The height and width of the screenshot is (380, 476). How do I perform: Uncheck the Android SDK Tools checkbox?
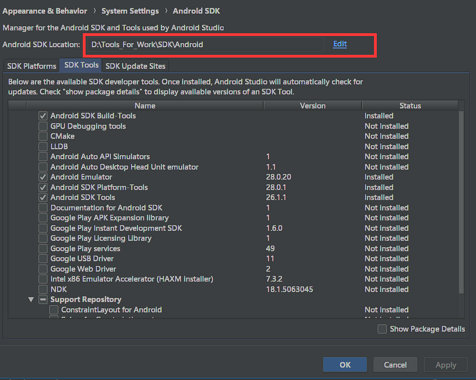coord(43,197)
